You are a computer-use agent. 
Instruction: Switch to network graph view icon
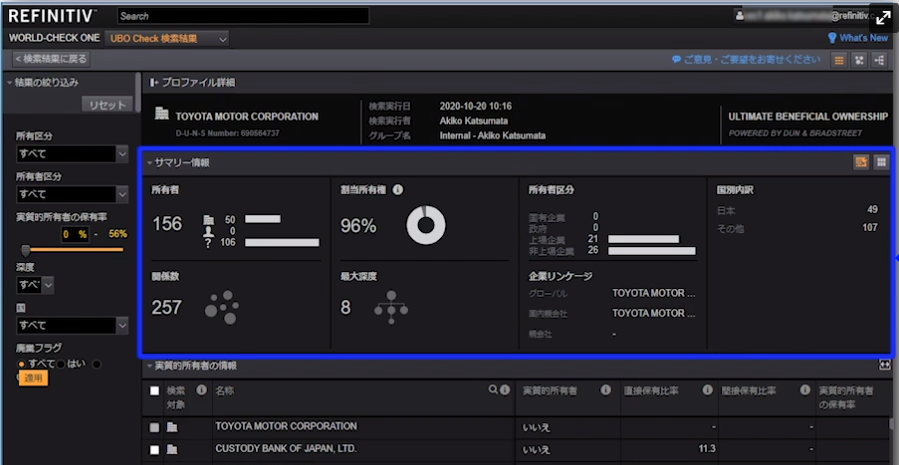[x=859, y=60]
